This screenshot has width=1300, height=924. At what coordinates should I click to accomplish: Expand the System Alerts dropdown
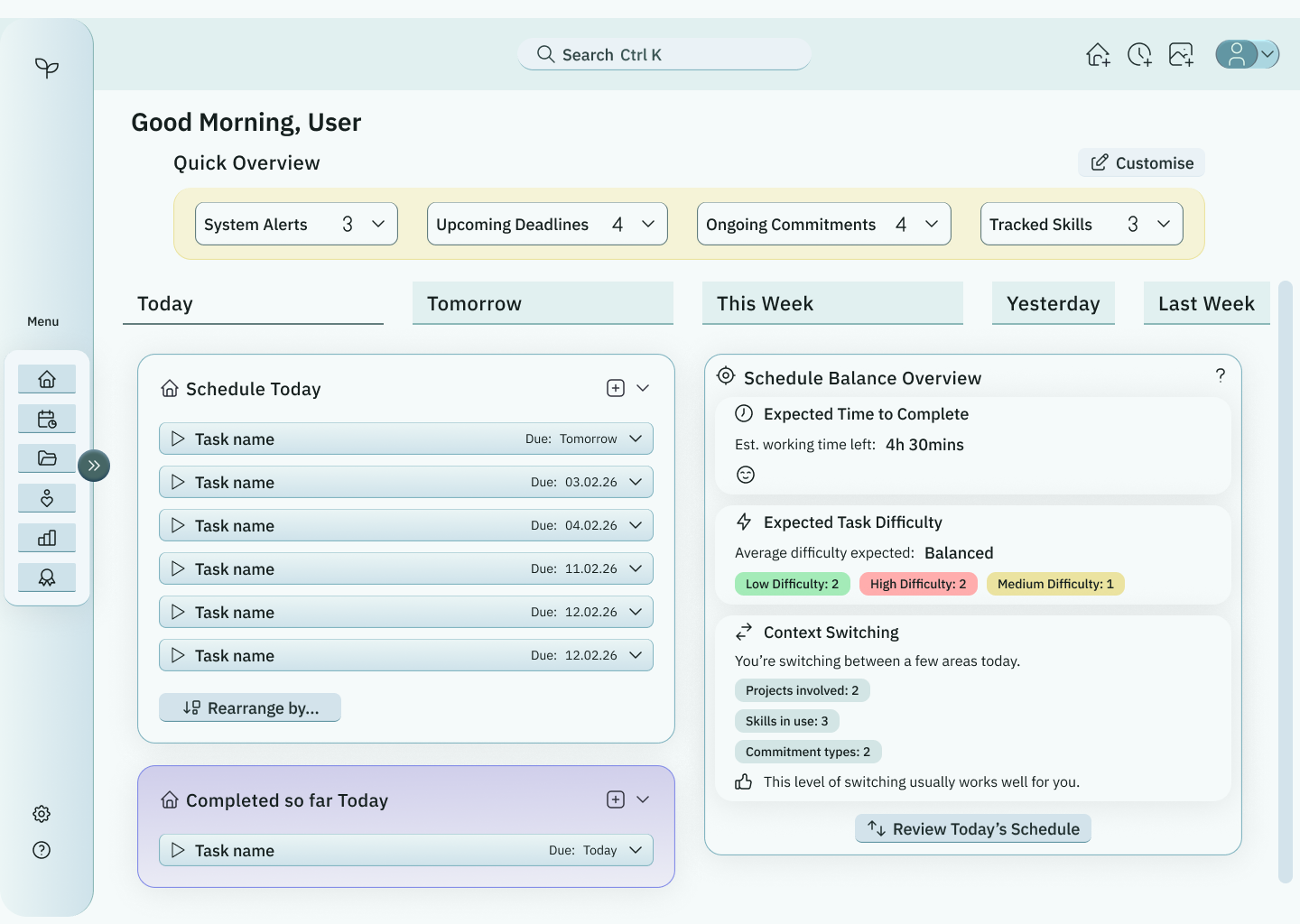pos(378,224)
